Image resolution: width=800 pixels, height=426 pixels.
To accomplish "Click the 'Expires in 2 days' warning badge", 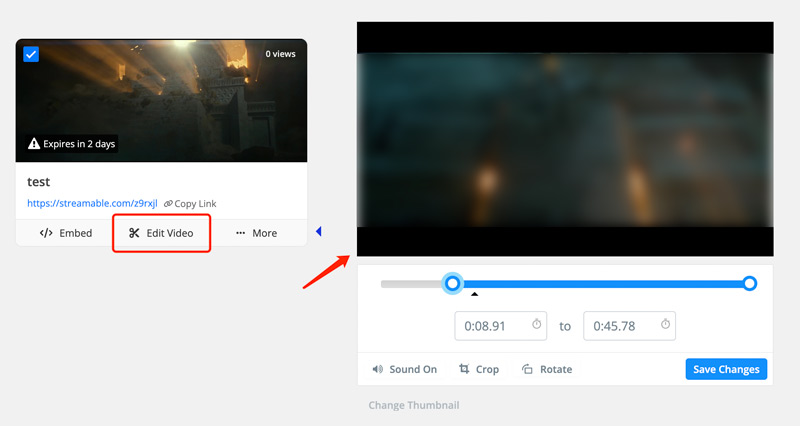I will 72,143.
